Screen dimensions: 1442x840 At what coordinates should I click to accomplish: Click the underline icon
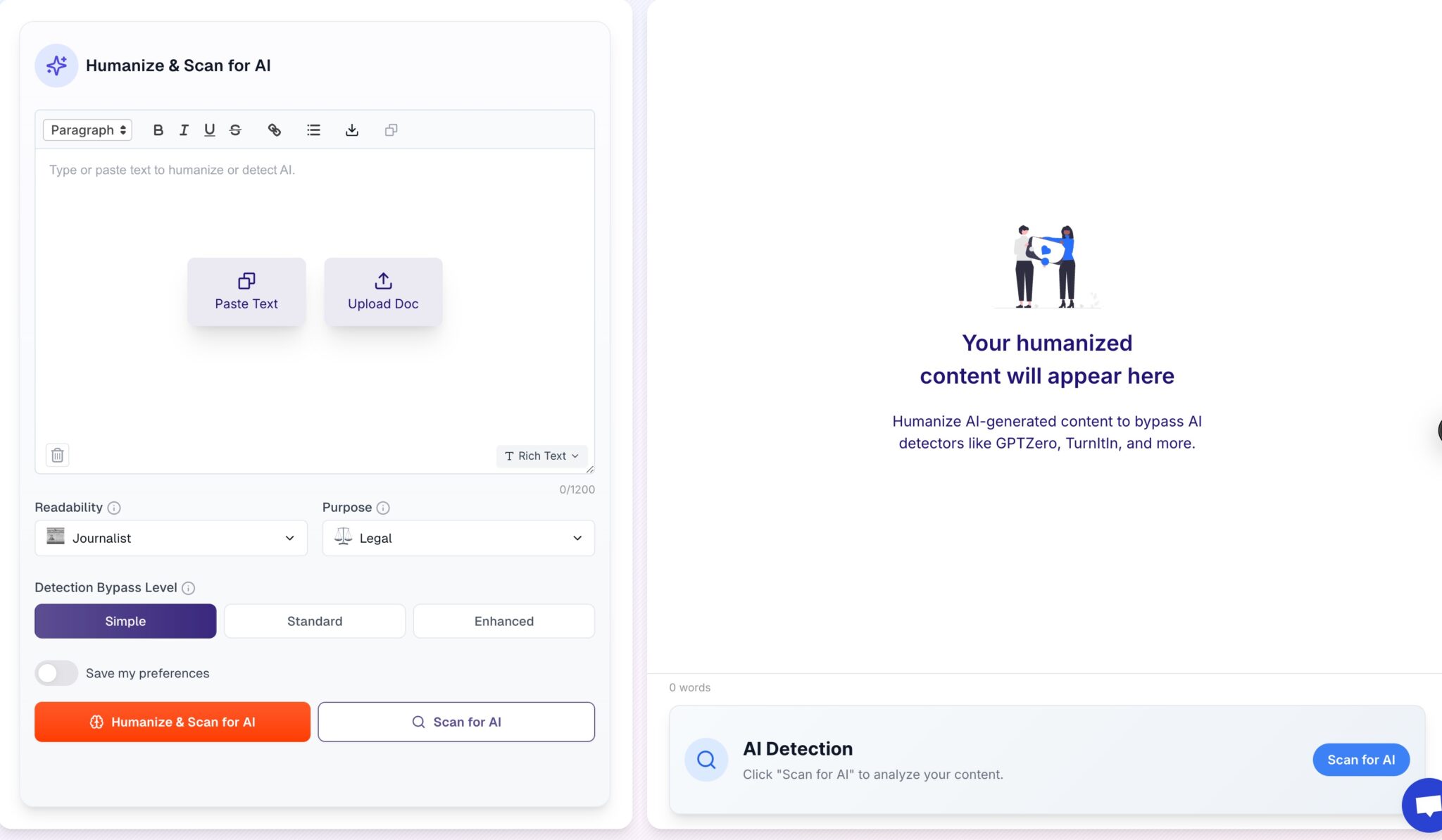[209, 130]
